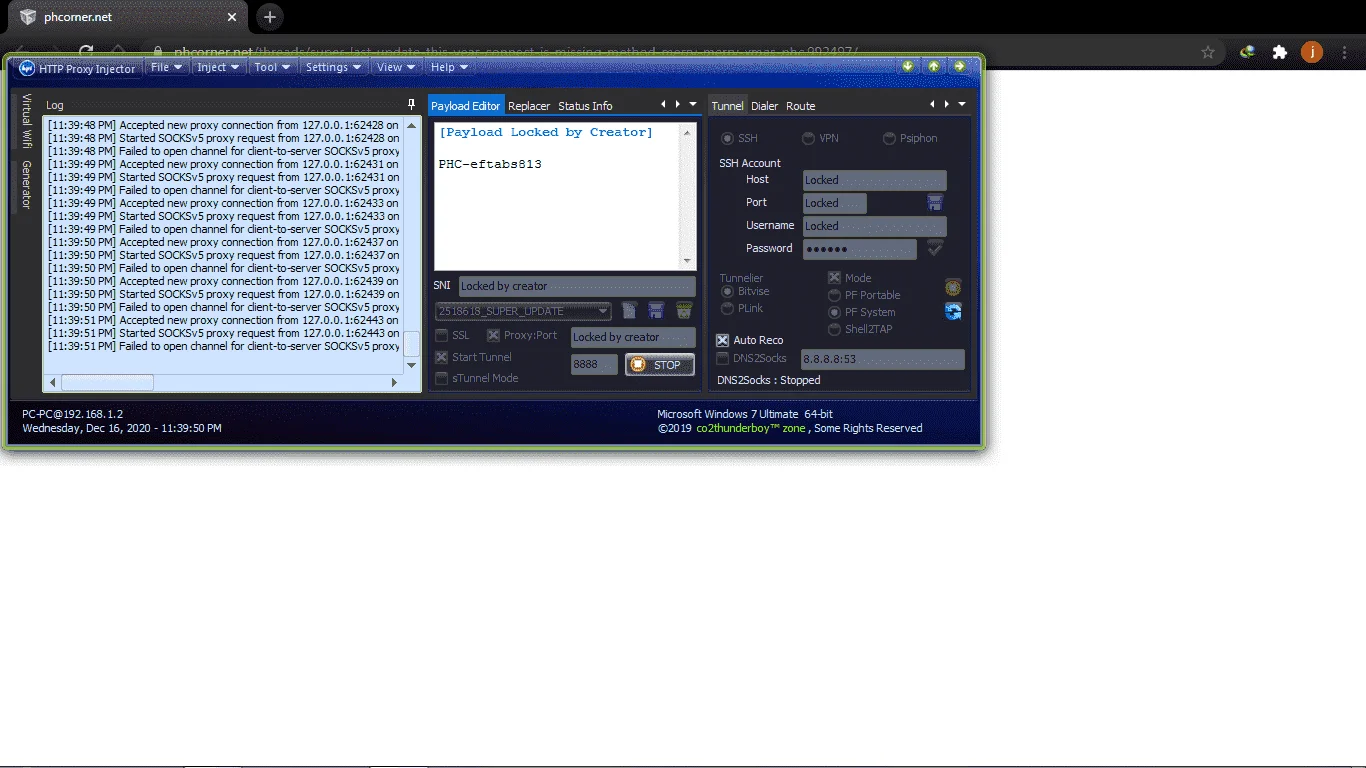This screenshot has height=768, width=1366.
Task: Click the green up-arrow button in title bar
Action: tap(933, 66)
